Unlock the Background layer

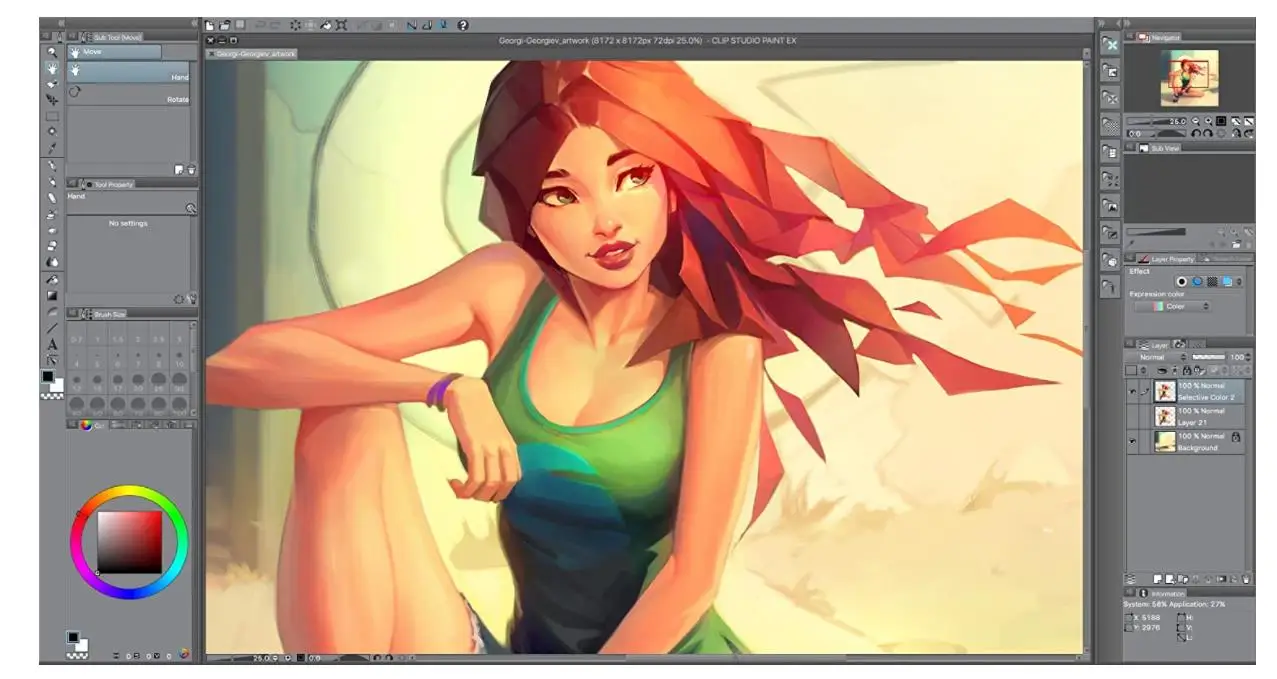coord(1235,438)
